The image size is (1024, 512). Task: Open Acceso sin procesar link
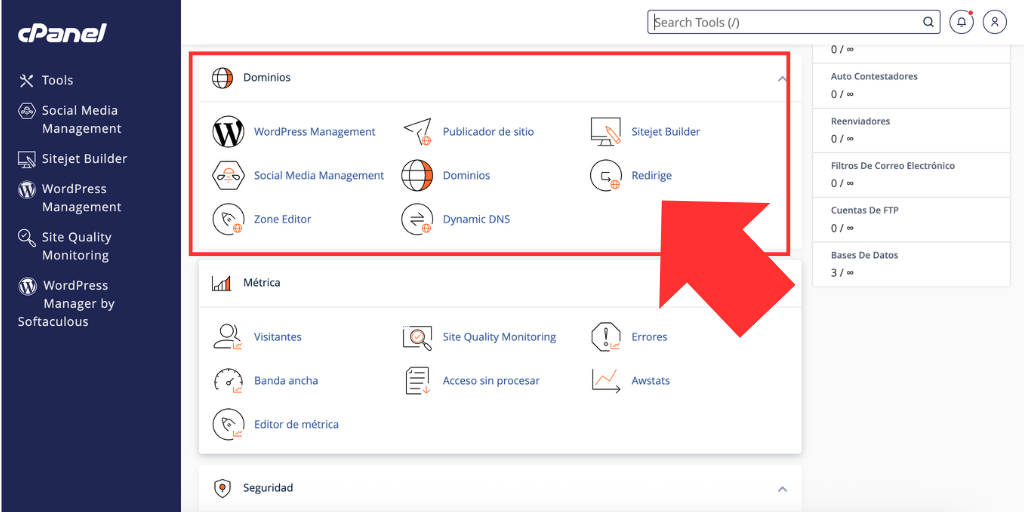point(491,381)
